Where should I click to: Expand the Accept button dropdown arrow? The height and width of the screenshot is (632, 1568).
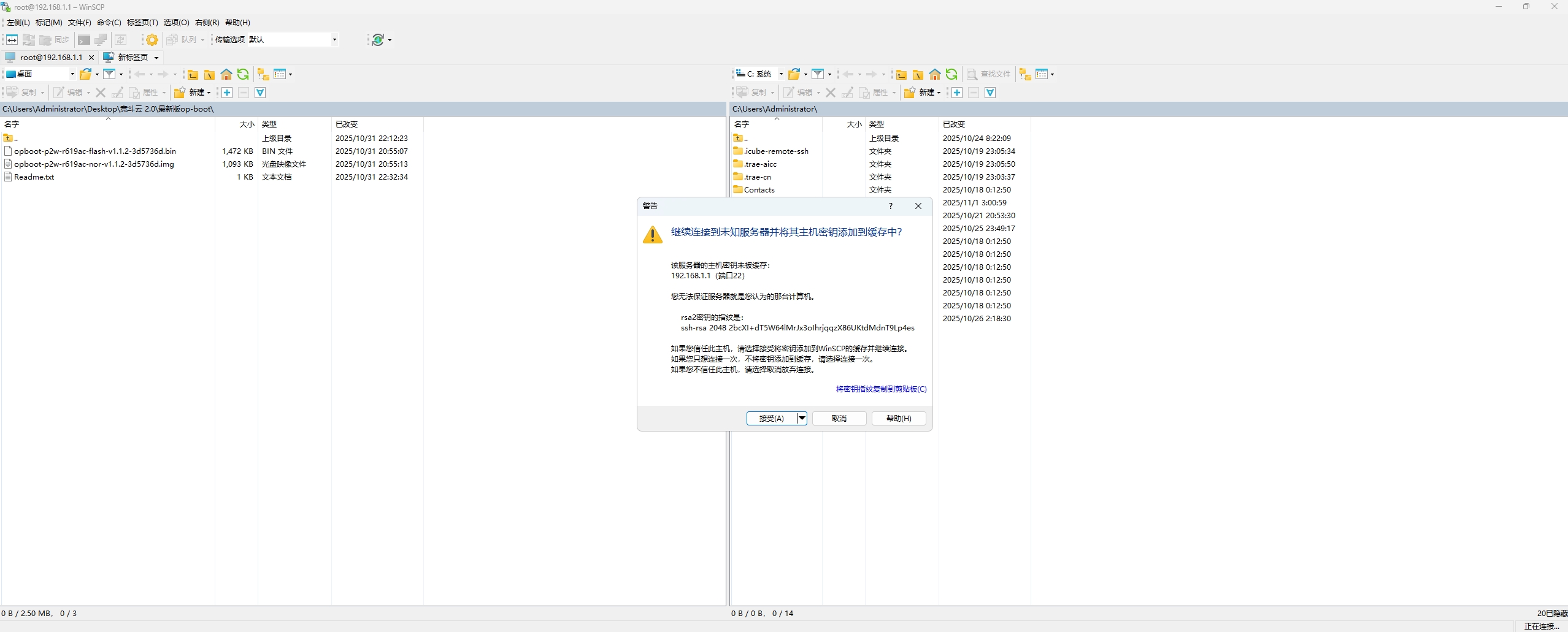coord(801,418)
